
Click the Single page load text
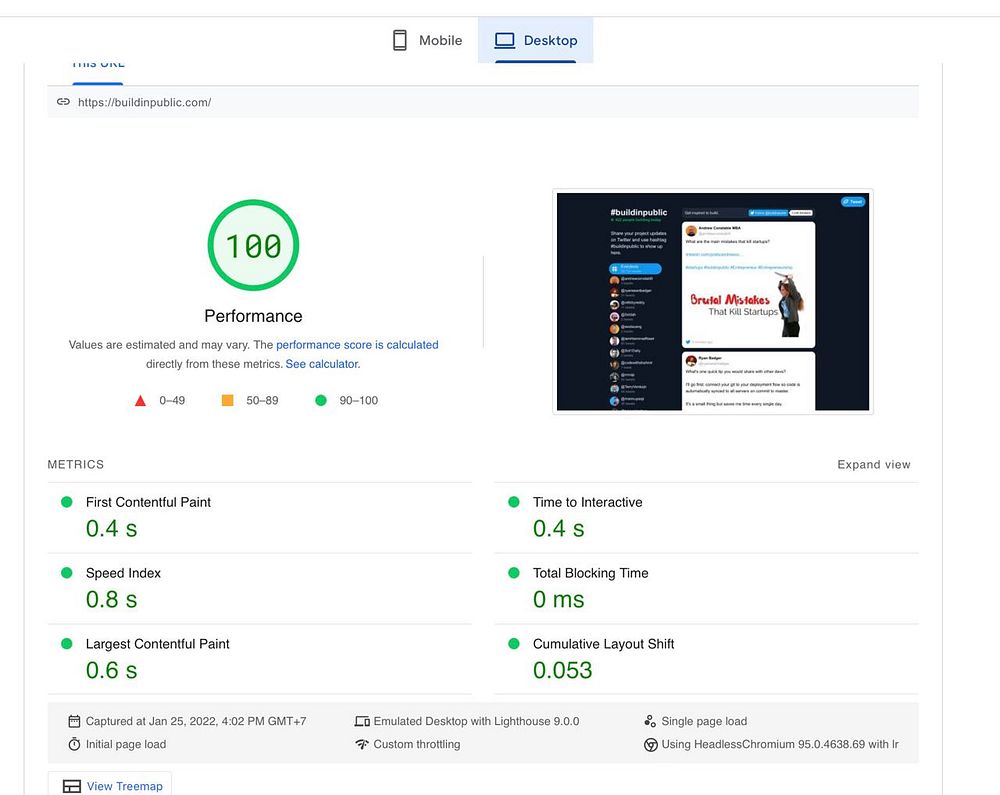point(704,721)
